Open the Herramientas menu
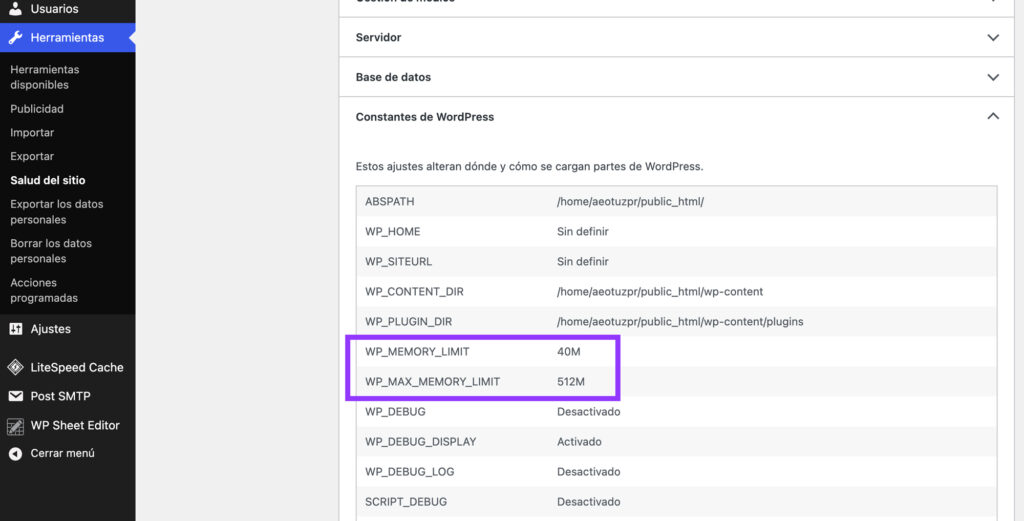Screen dimensions: 1024x521 pyautogui.click(x=68, y=37)
